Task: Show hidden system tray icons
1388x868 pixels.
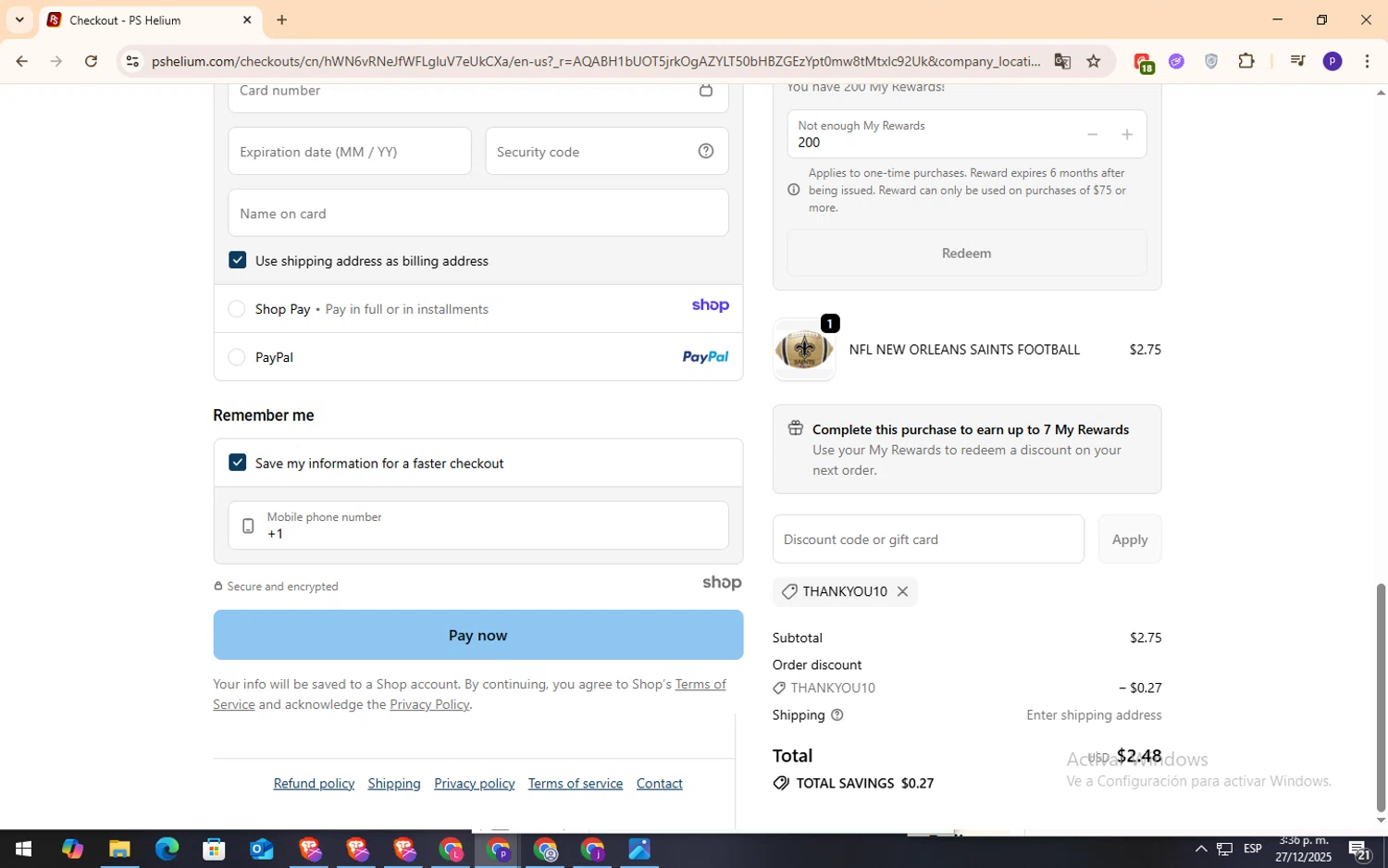Action: click(x=1200, y=849)
